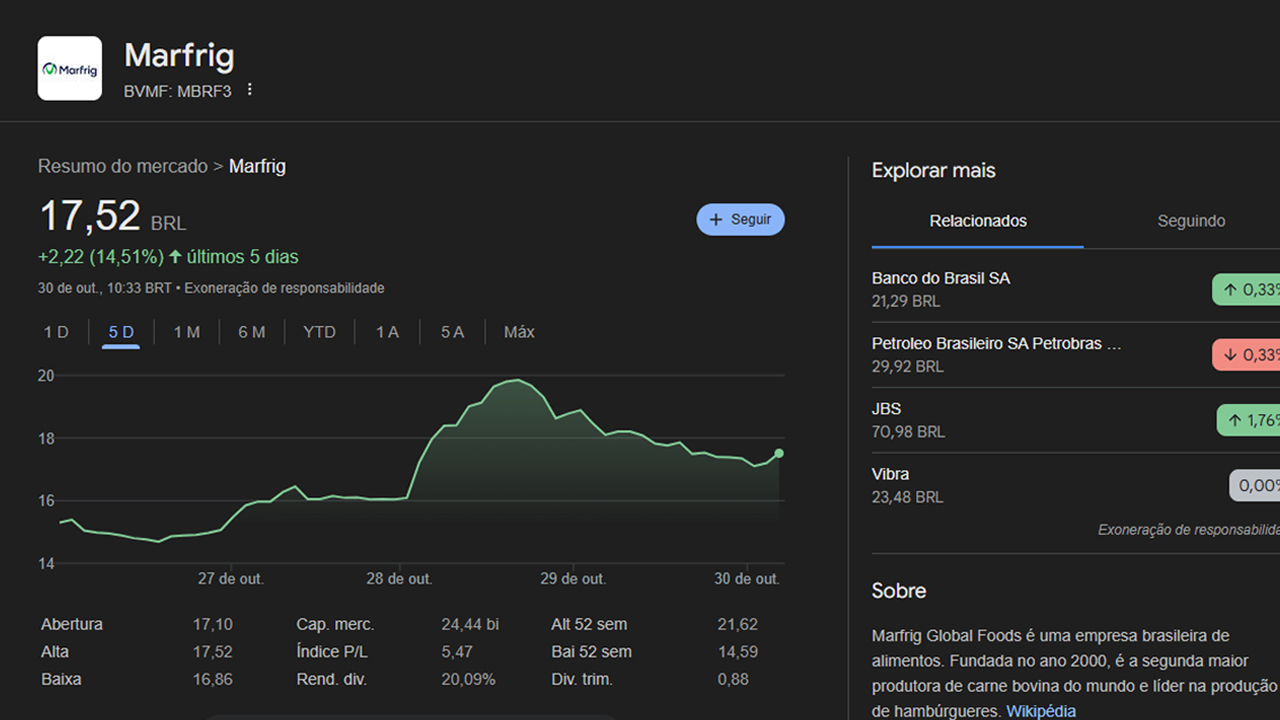
Task: Show year-to-date YTD chart
Action: coord(319,332)
